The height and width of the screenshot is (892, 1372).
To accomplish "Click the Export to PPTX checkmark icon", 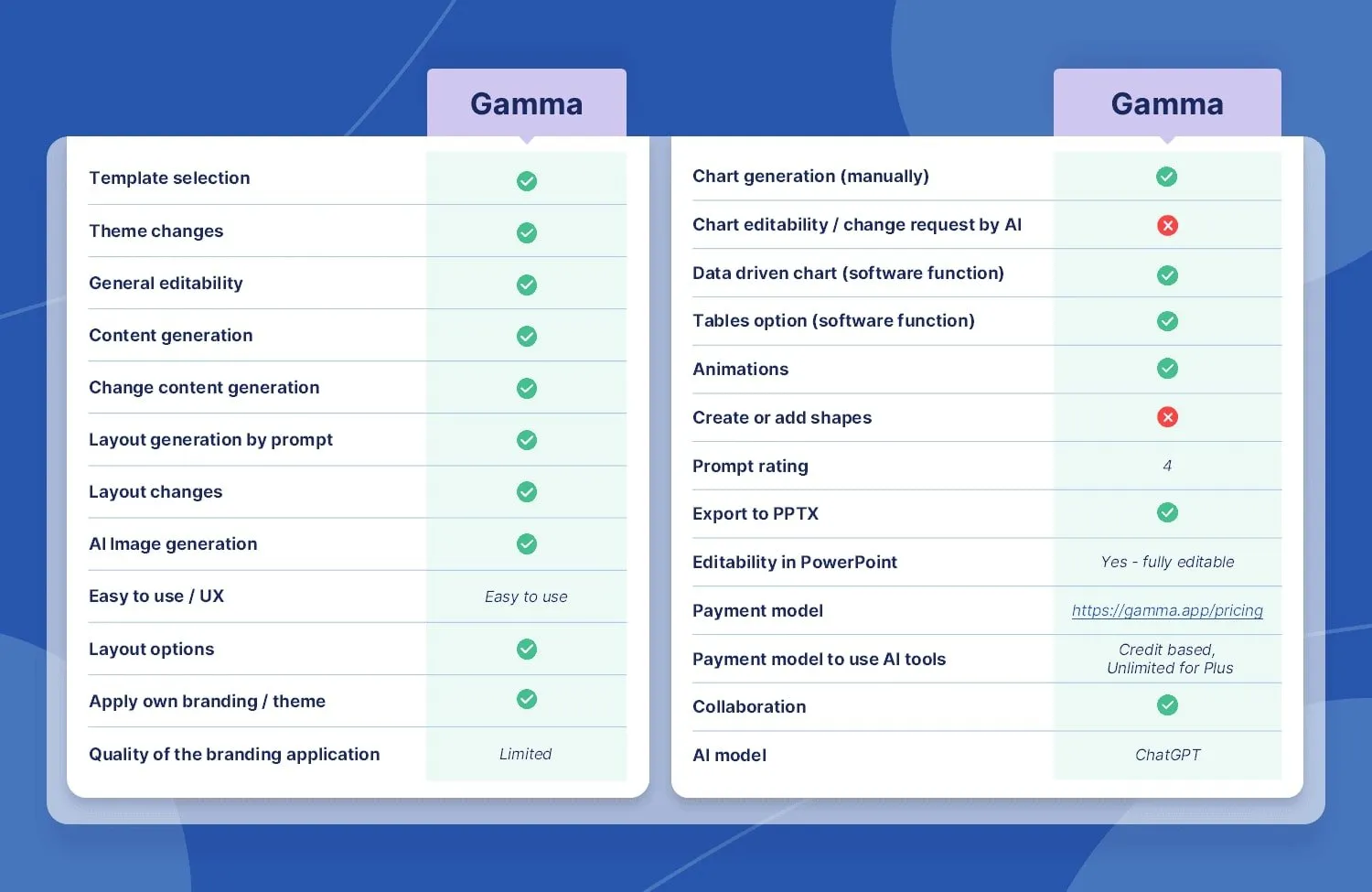I will point(1167,512).
